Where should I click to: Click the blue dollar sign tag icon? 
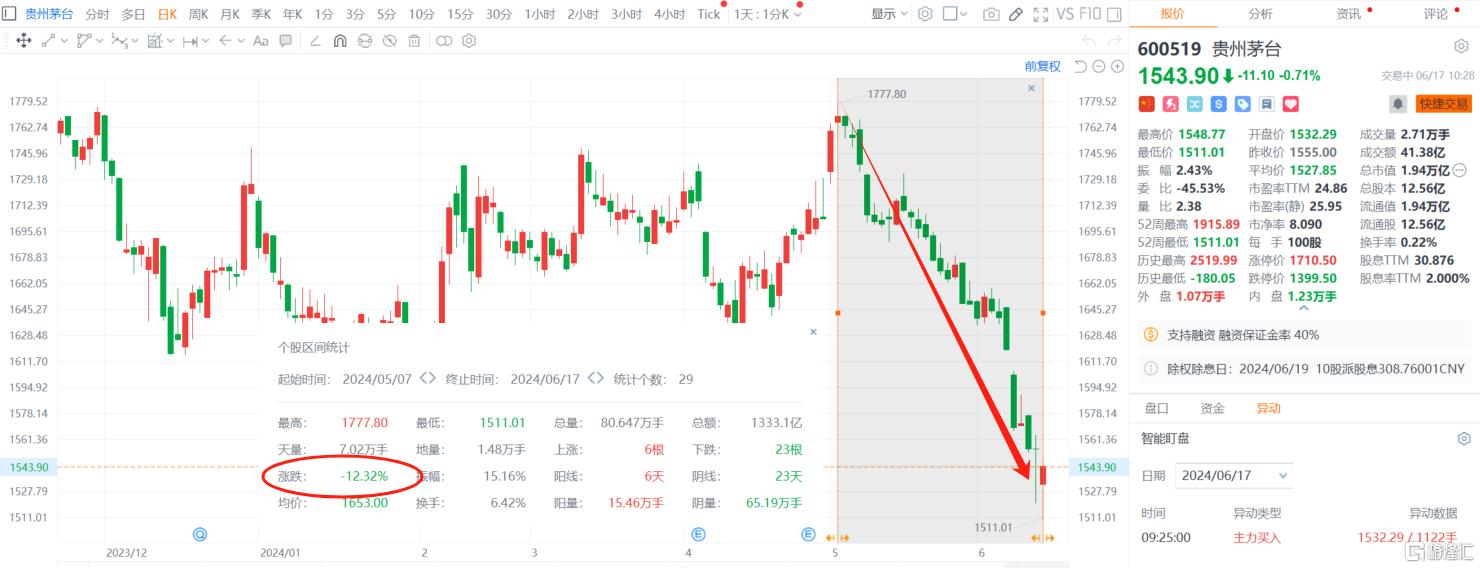(1218, 103)
